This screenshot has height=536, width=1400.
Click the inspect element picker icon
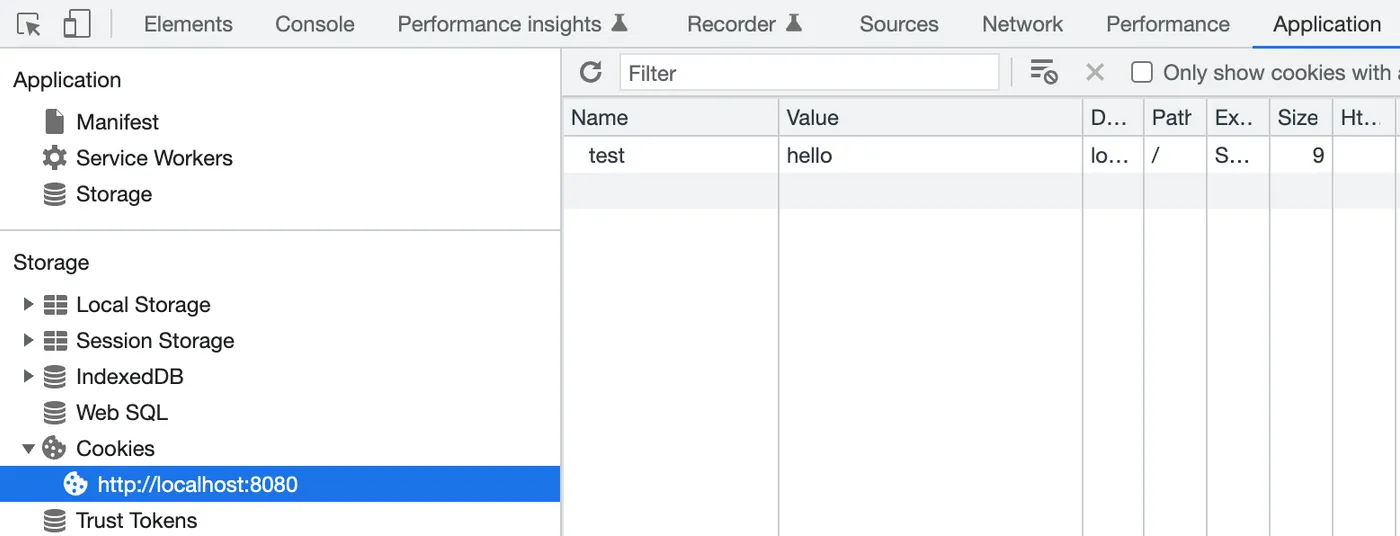30,24
